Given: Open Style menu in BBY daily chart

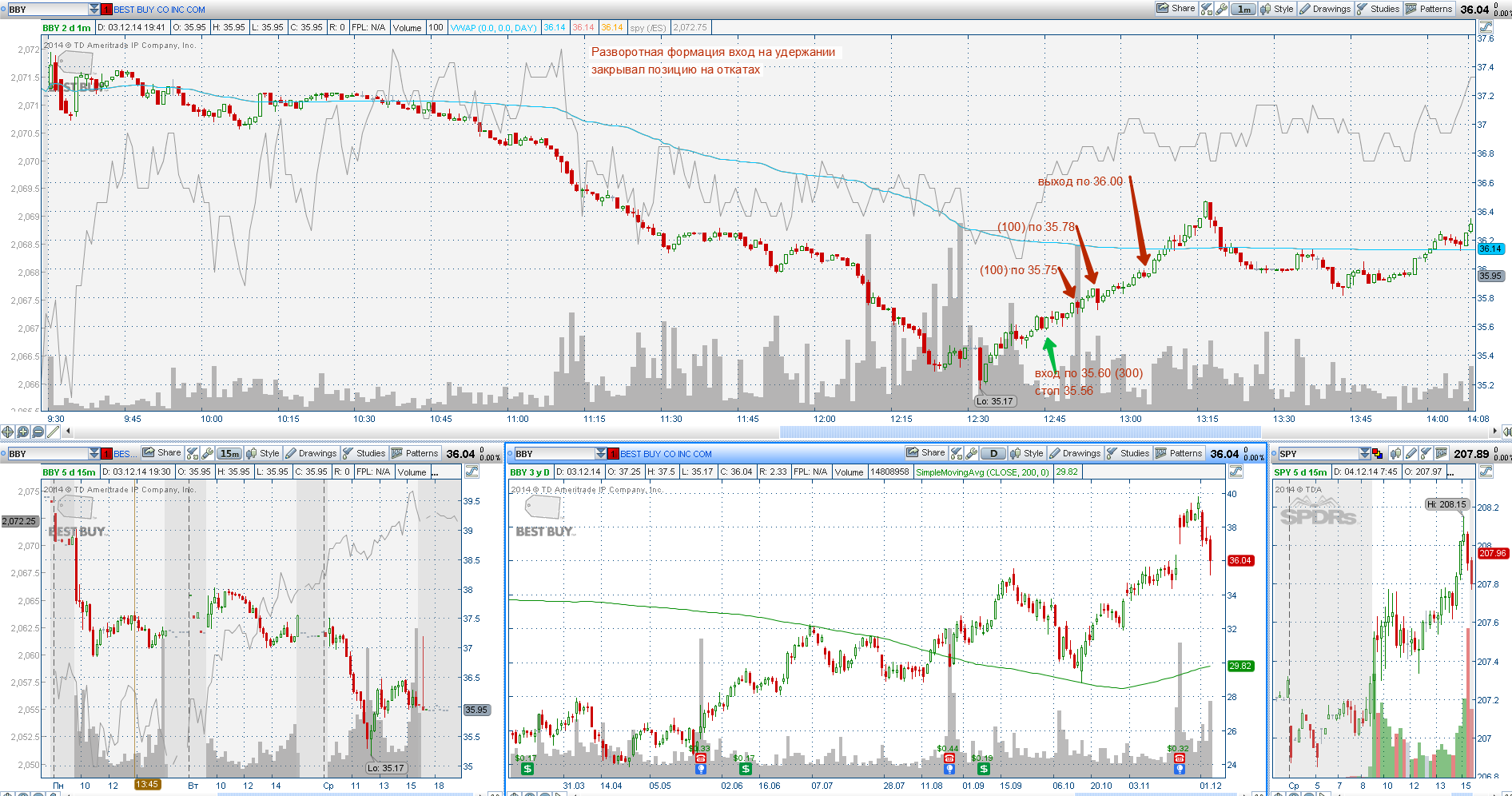Looking at the screenshot, I should (1027, 453).
